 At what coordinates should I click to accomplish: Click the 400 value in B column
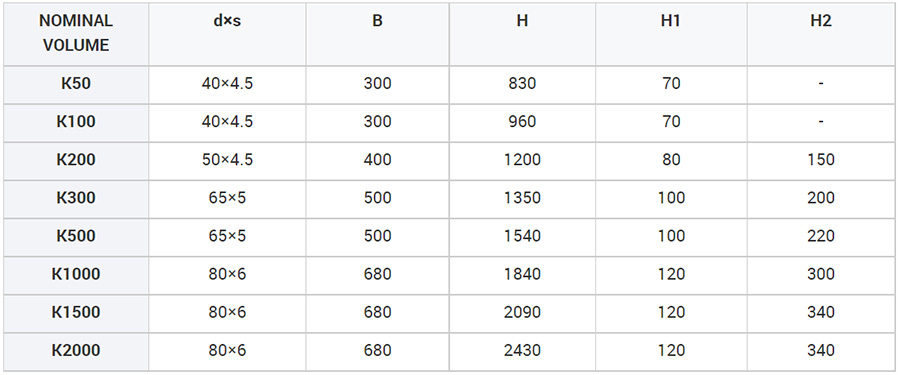pyautogui.click(x=377, y=160)
